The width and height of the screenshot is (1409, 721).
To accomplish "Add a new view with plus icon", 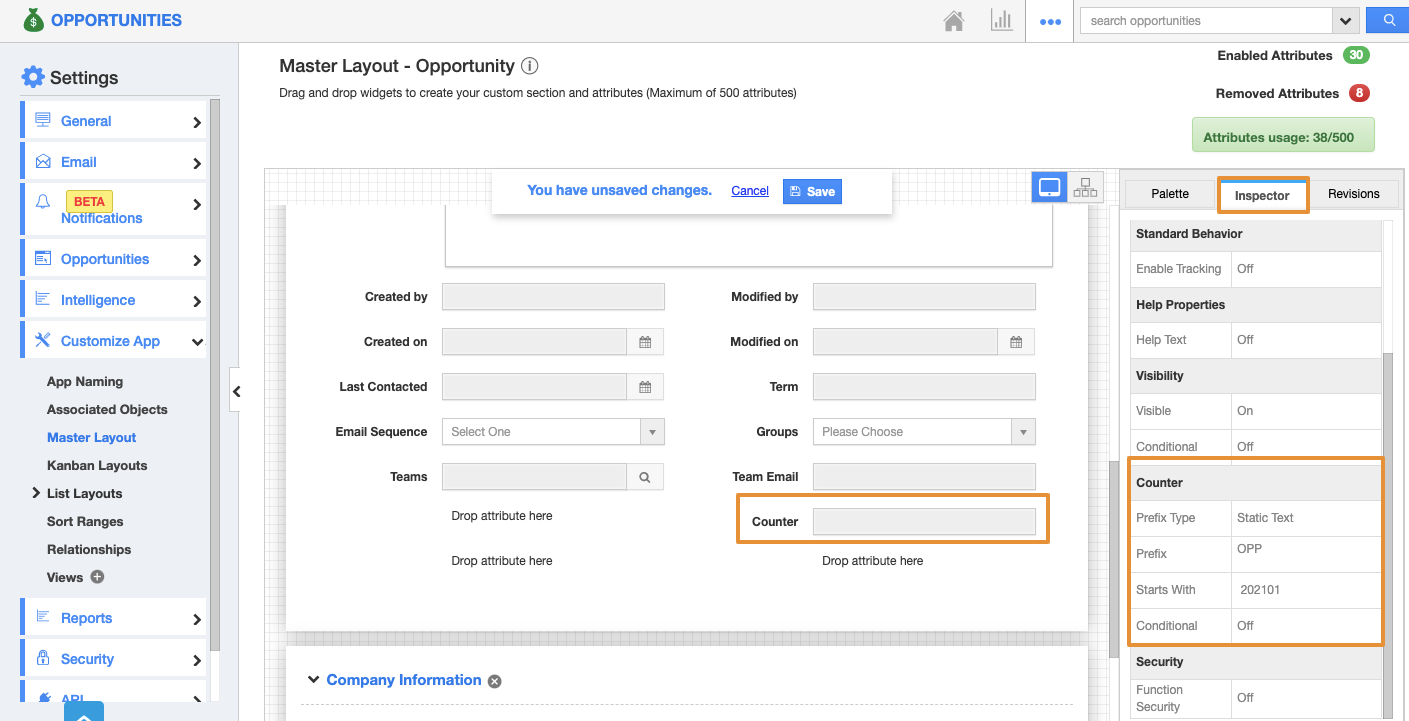I will (x=97, y=577).
